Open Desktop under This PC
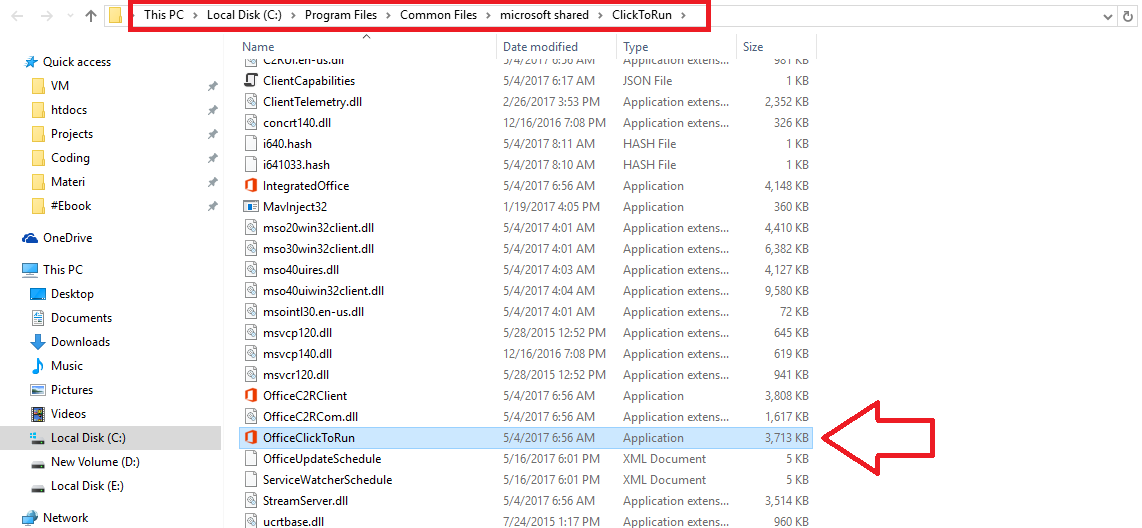This screenshot has width=1142, height=528. (72, 294)
